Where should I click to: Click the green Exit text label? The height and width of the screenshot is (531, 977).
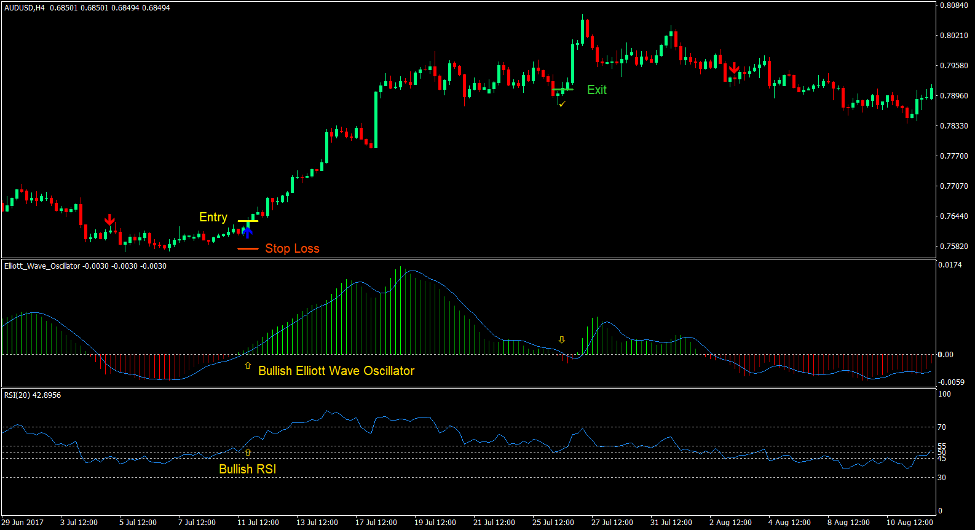[597, 89]
